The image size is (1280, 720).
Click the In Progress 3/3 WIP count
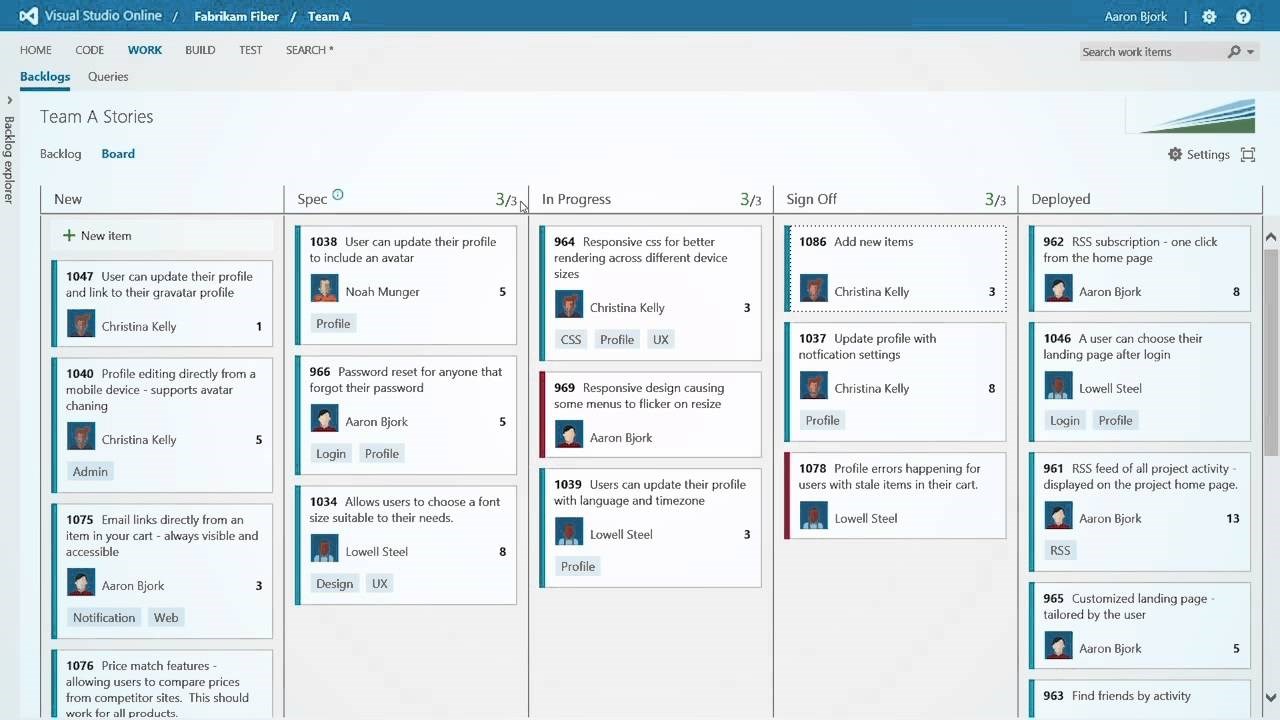pos(750,200)
